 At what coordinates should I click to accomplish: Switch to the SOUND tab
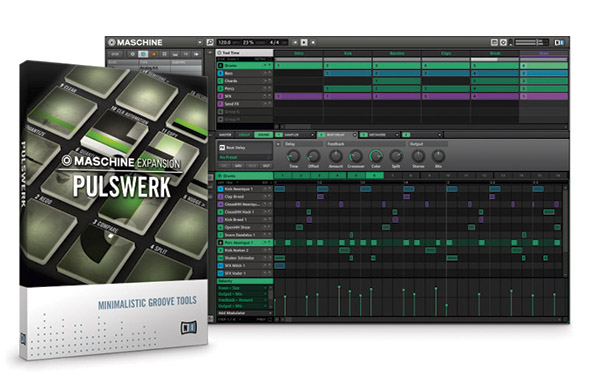[x=263, y=135]
